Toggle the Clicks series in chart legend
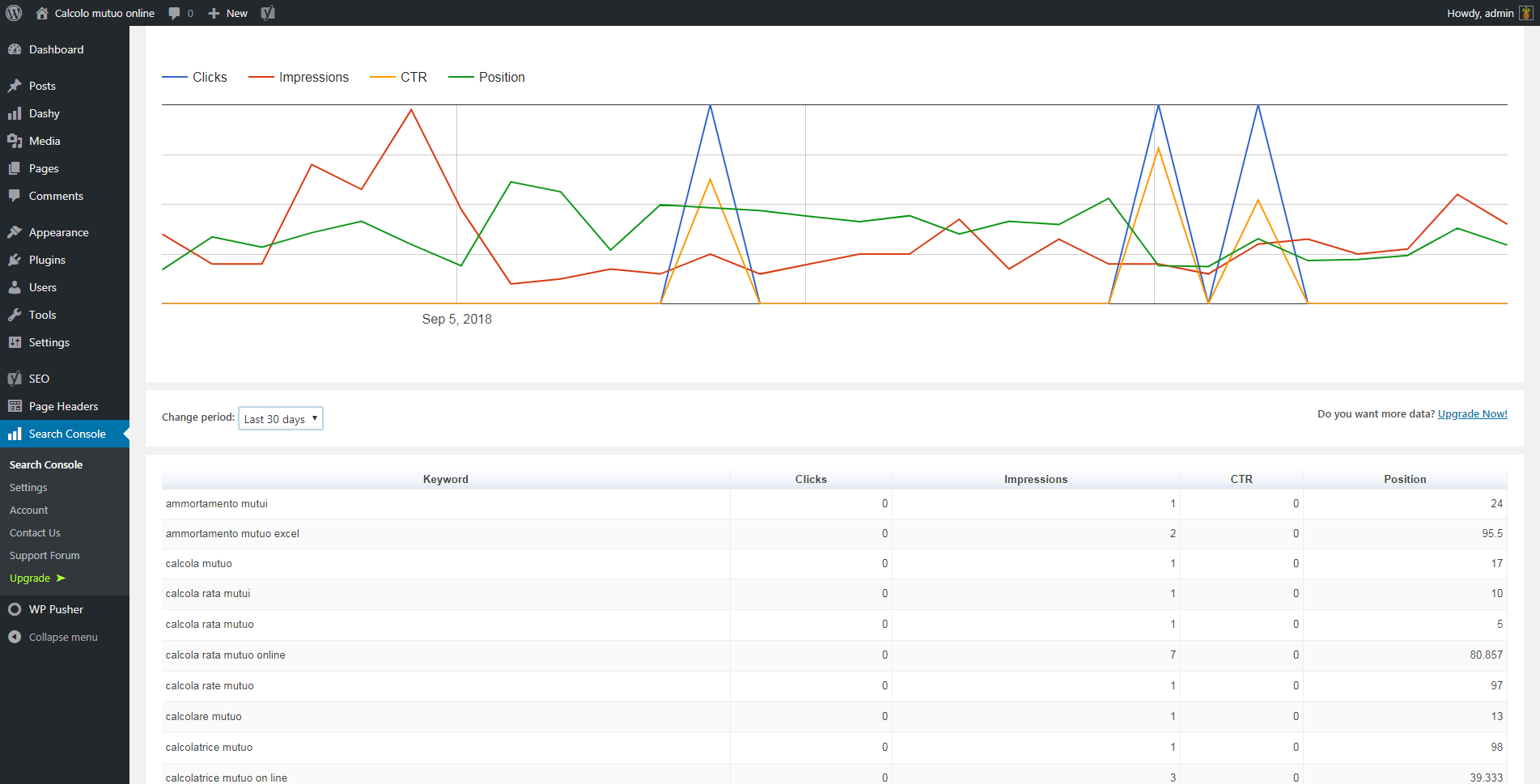Screen dimensions: 1540x784 click(194, 77)
